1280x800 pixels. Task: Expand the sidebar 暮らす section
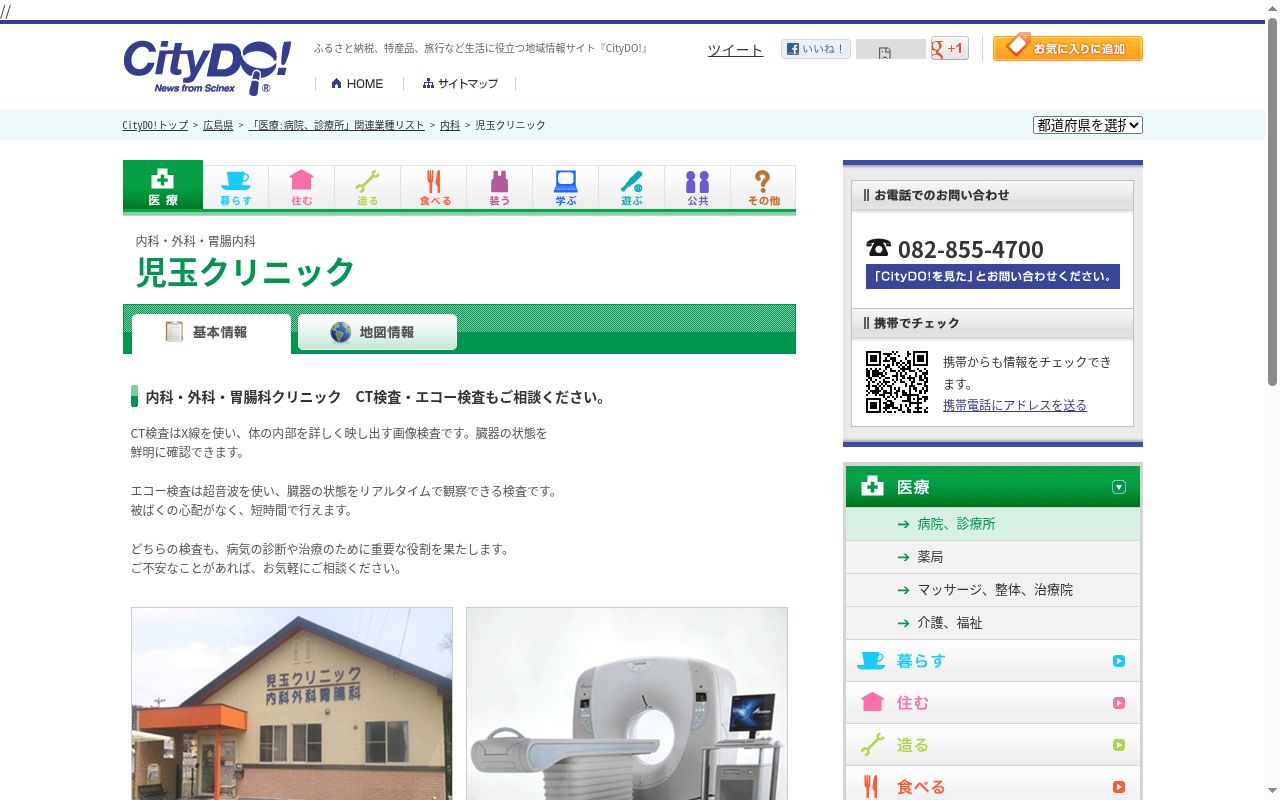click(993, 661)
